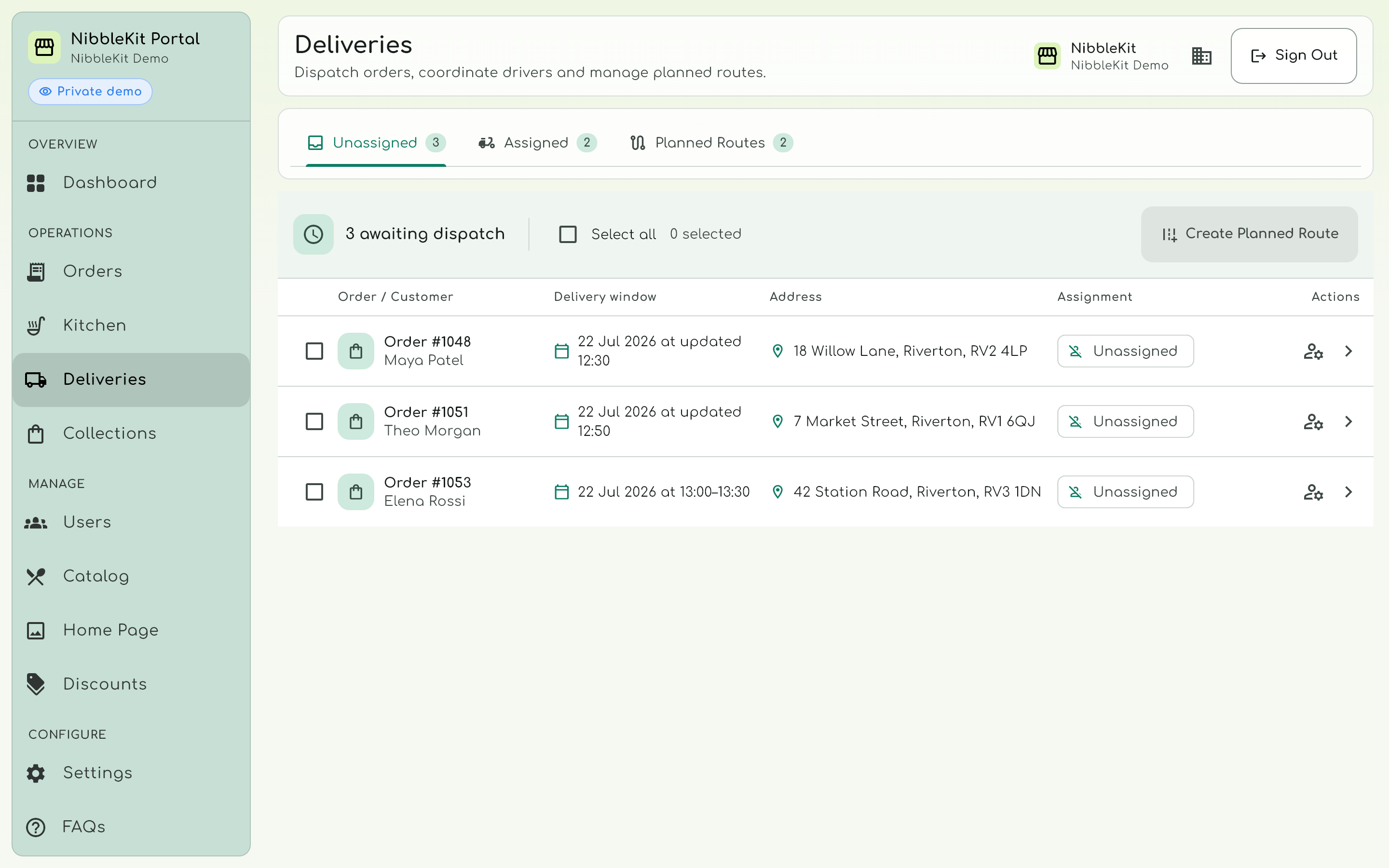The width and height of the screenshot is (1389, 868).
Task: Click Unassigned chip for Maya Patel's order
Action: [1126, 352]
